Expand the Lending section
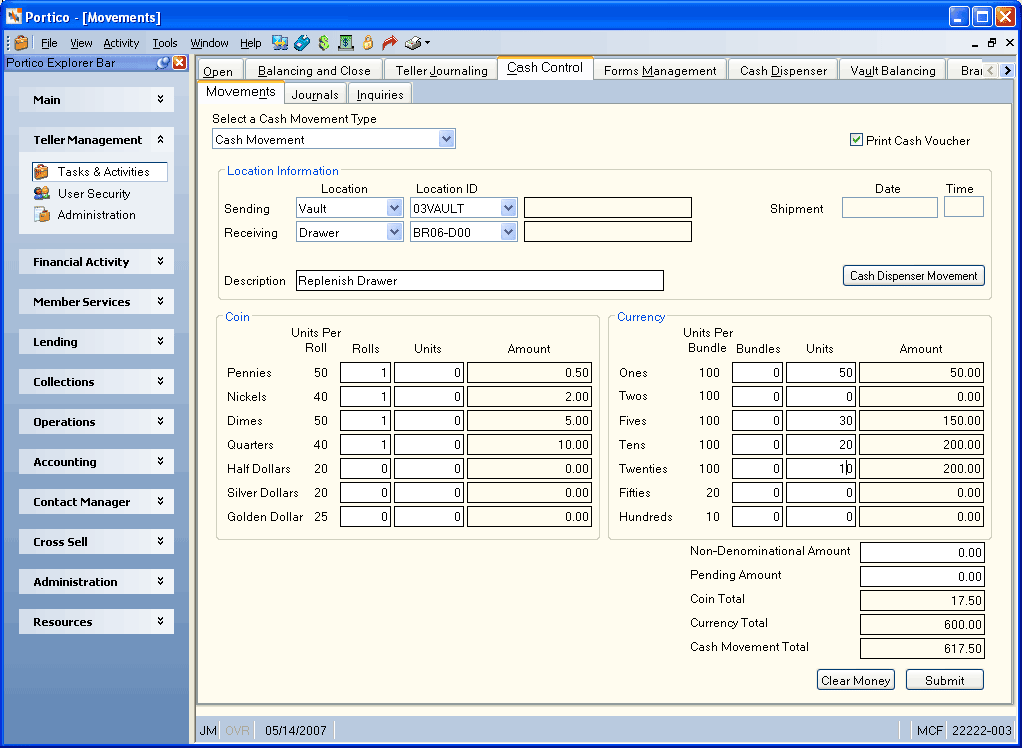Viewport: 1022px width, 748px height. tap(160, 341)
